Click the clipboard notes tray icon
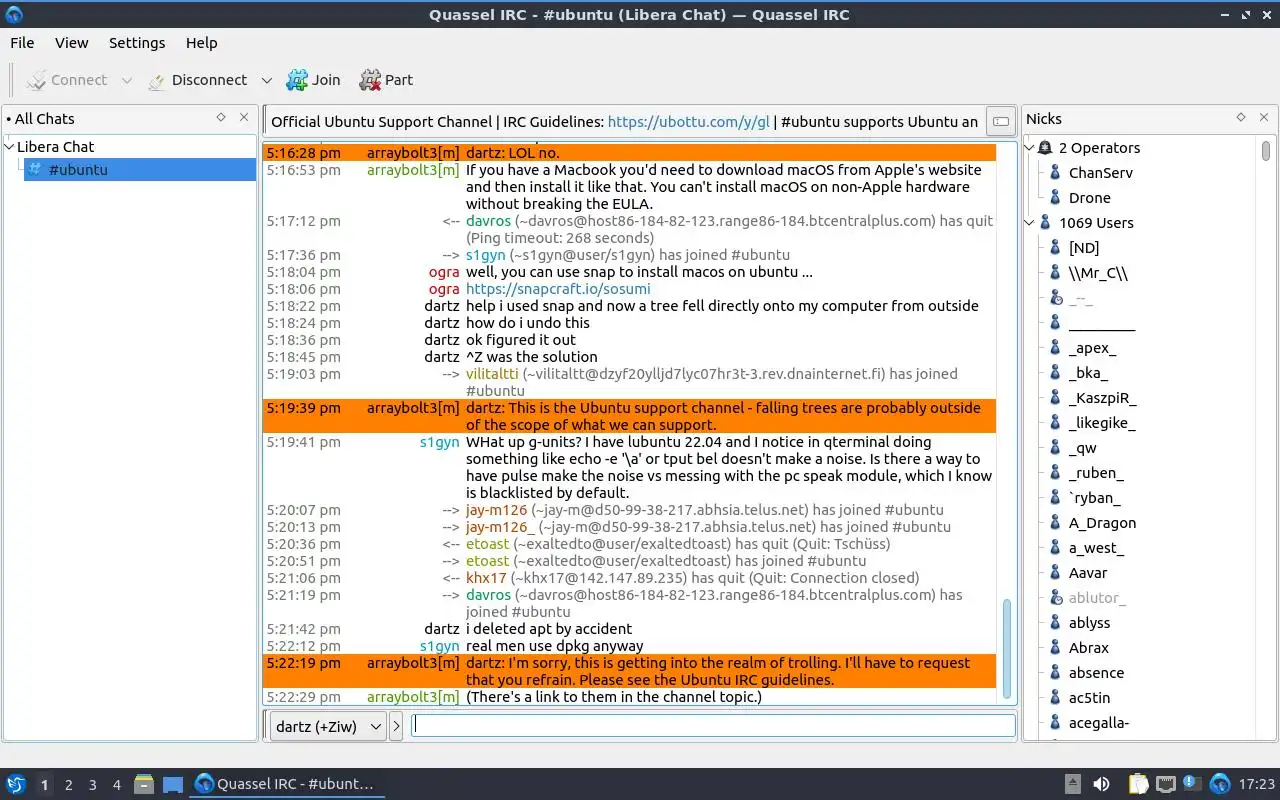This screenshot has width=1280, height=800. click(1139, 784)
